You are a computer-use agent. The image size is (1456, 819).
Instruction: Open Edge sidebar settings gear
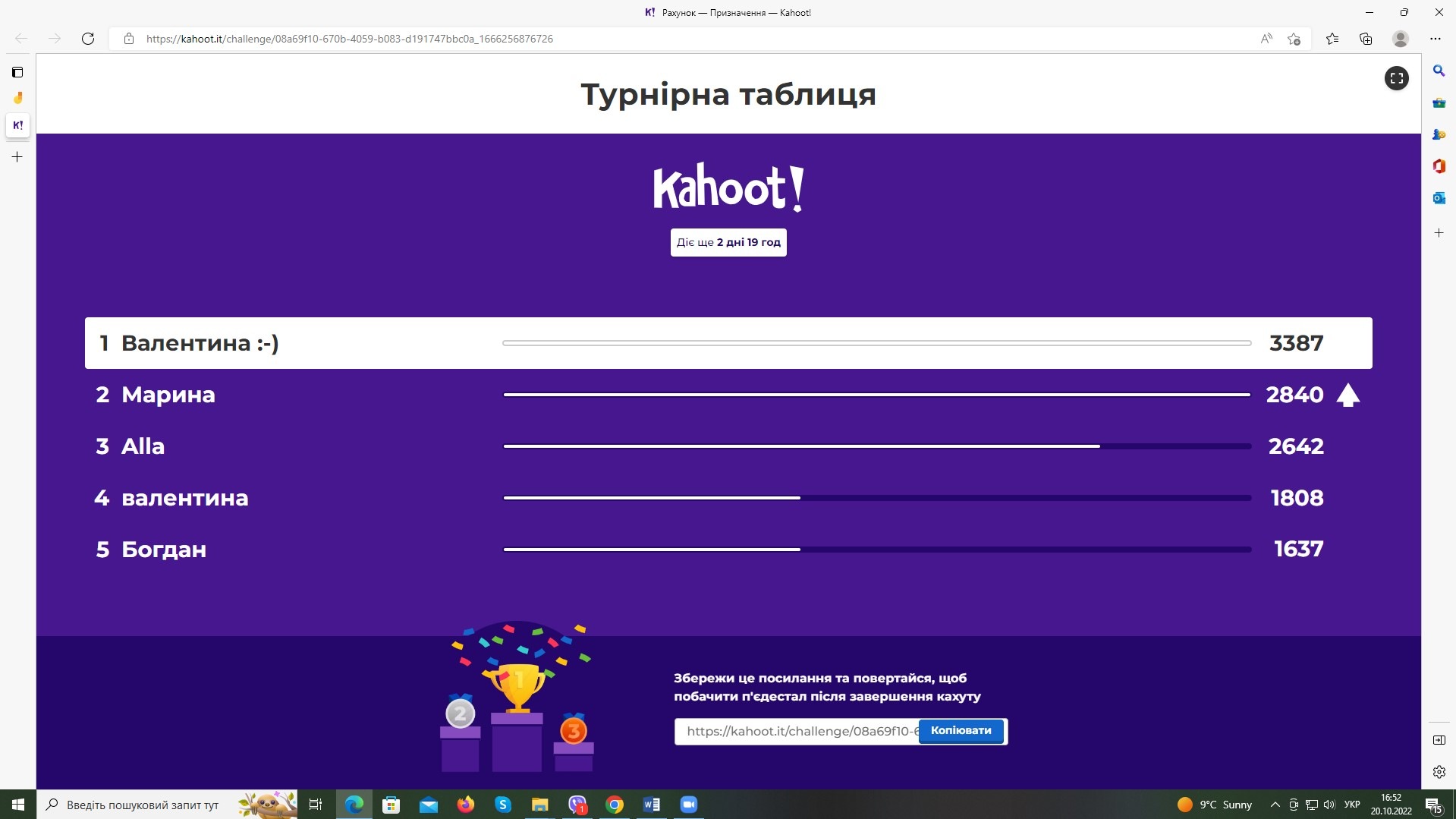click(1439, 772)
